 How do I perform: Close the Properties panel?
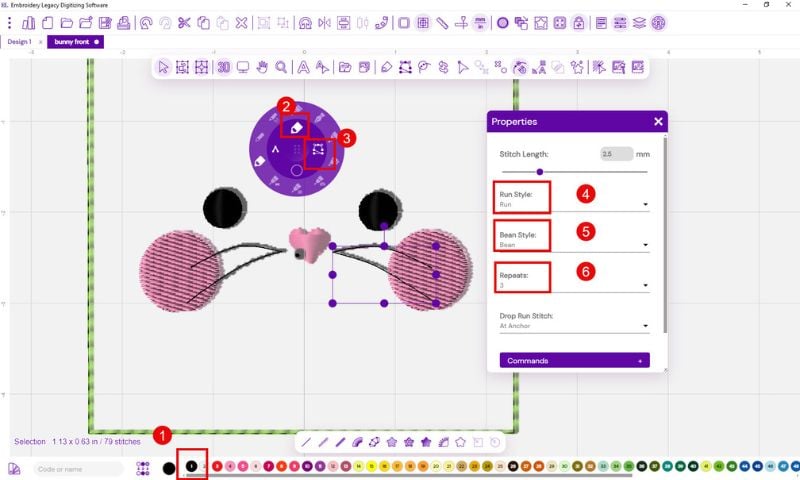pyautogui.click(x=658, y=121)
